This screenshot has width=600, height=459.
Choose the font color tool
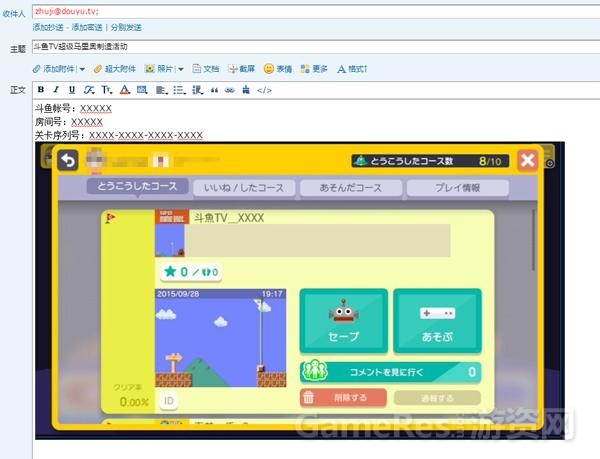pyautogui.click(x=125, y=90)
